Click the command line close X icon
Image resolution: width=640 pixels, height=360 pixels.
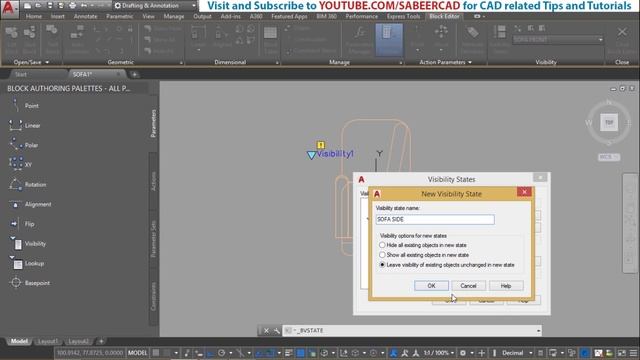(x=266, y=331)
